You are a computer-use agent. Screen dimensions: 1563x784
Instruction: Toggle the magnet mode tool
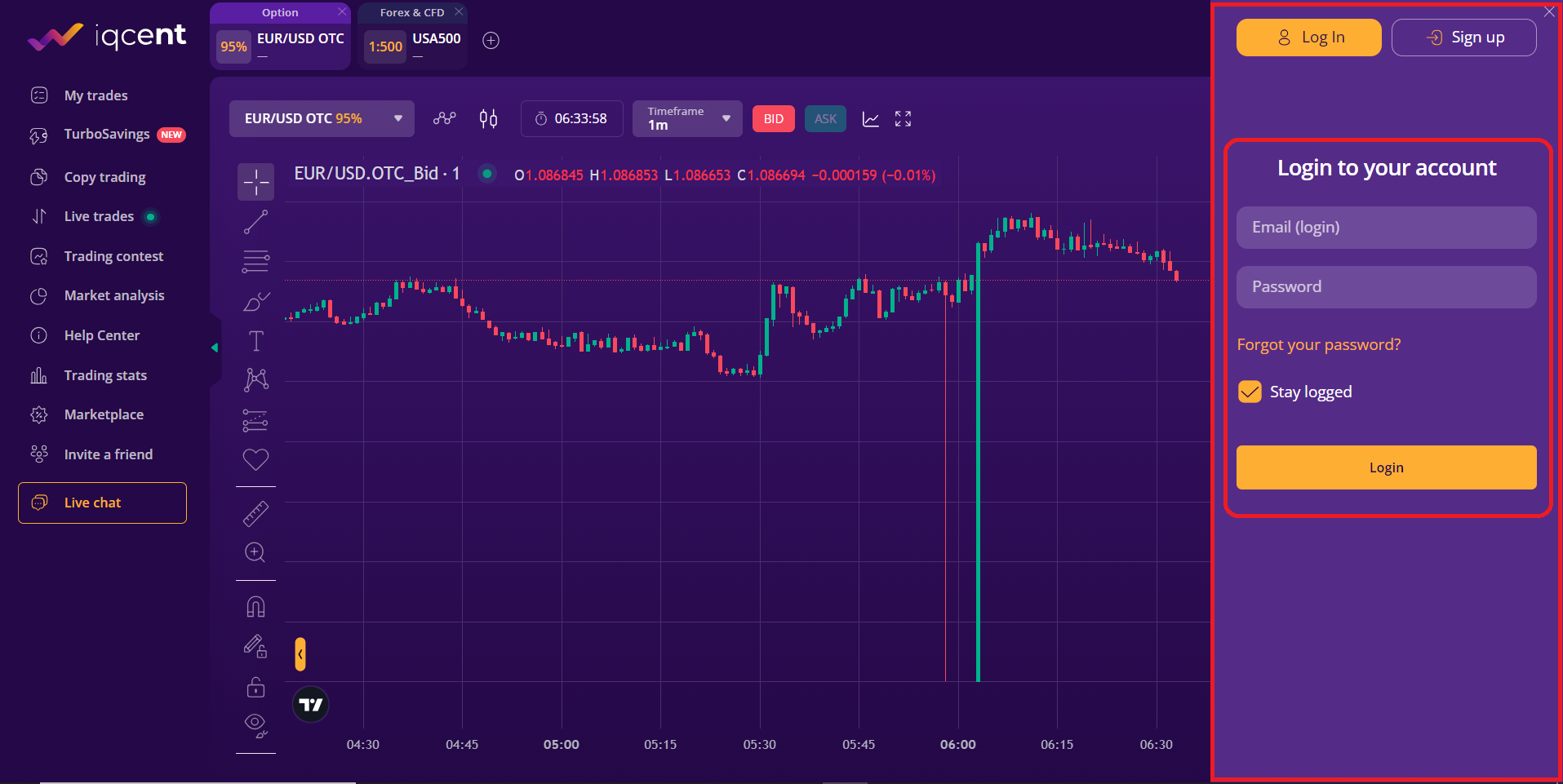255,607
